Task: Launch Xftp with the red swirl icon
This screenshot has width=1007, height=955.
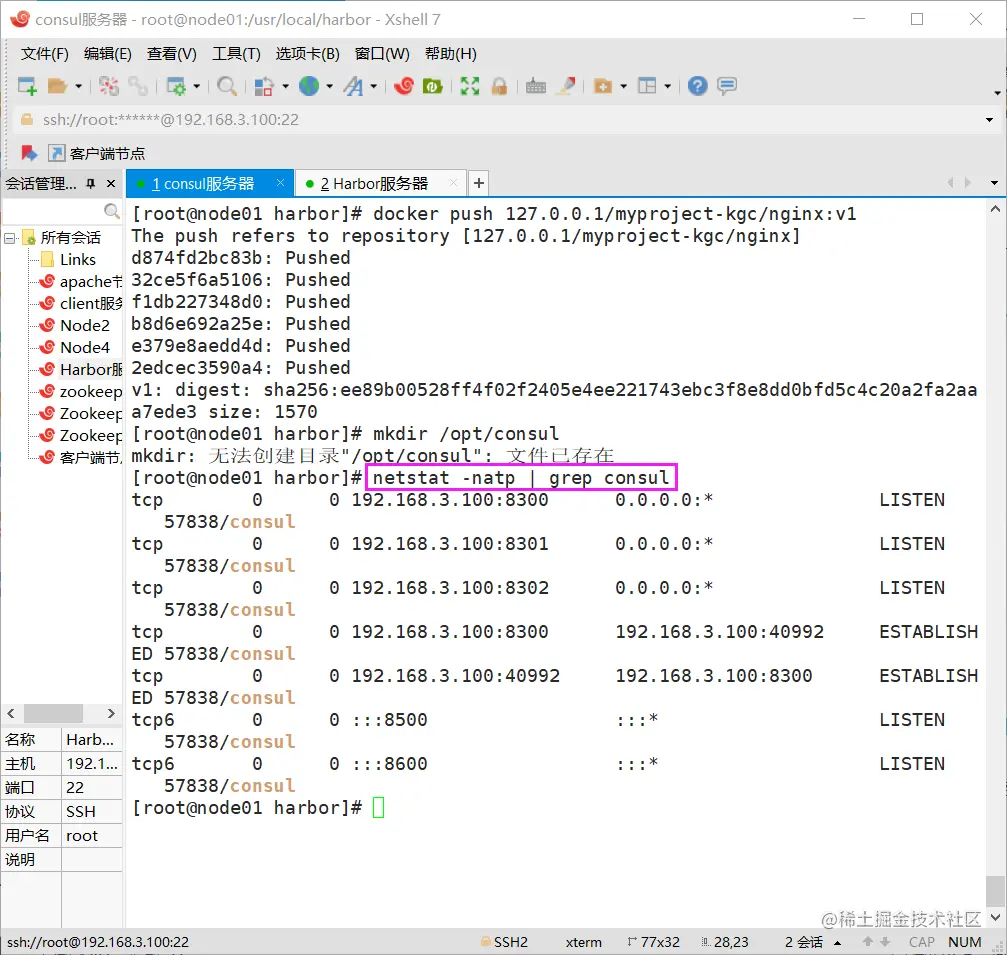Action: [x=404, y=85]
